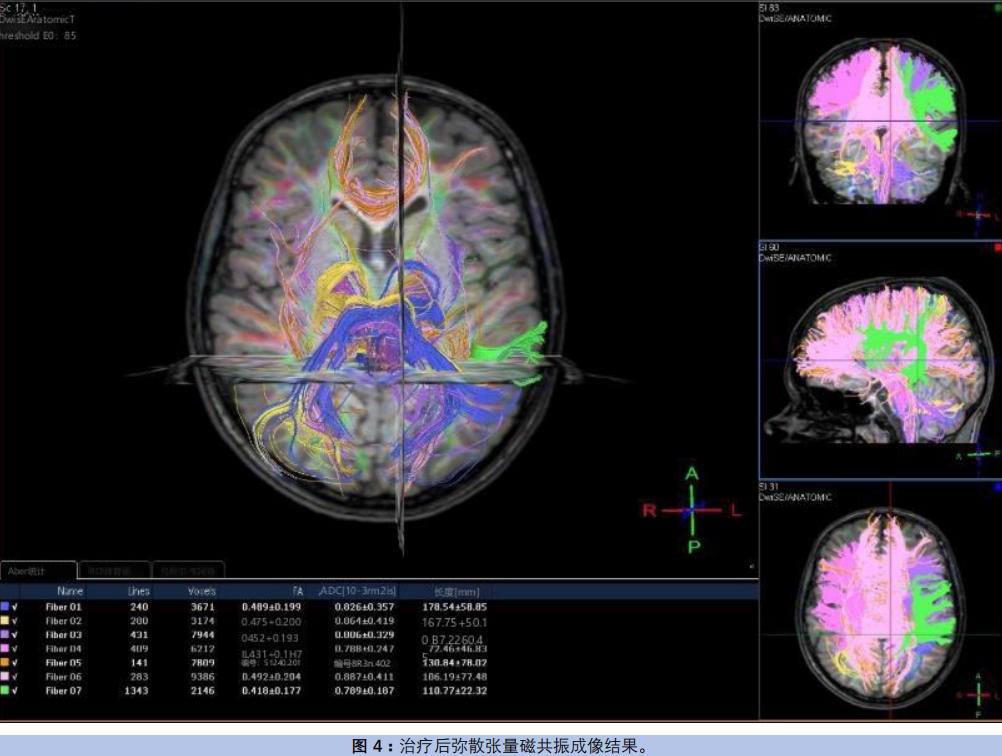Screen dimensions: 1002x756
Task: Toggle the Fiber 01 visibility checkmark
Action: (x=16, y=606)
